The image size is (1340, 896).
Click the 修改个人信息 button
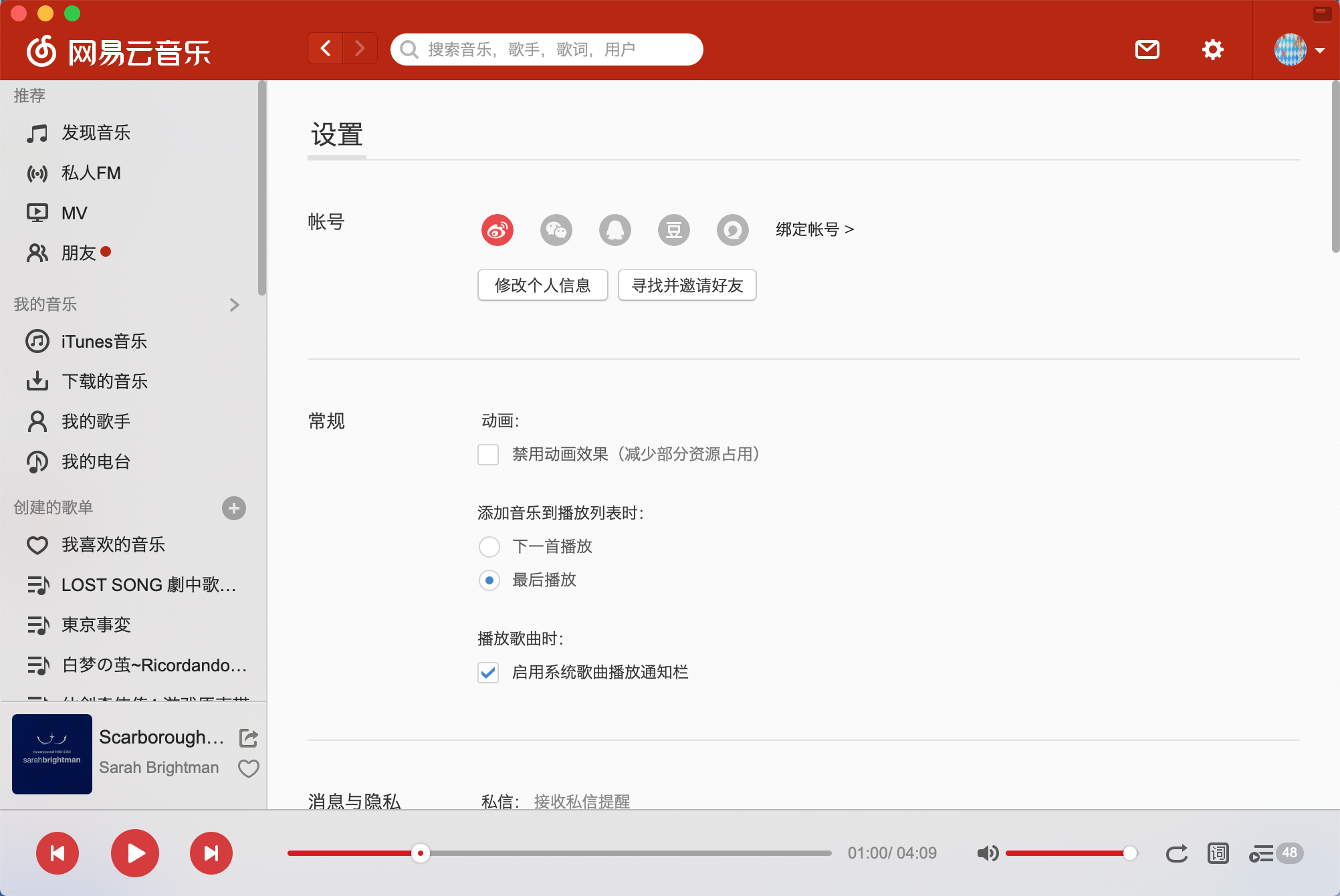click(543, 286)
